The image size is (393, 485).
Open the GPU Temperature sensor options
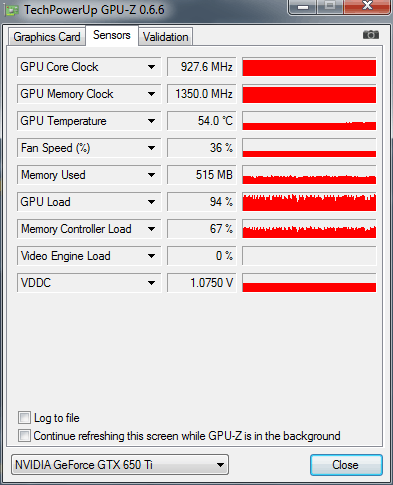click(x=152, y=121)
